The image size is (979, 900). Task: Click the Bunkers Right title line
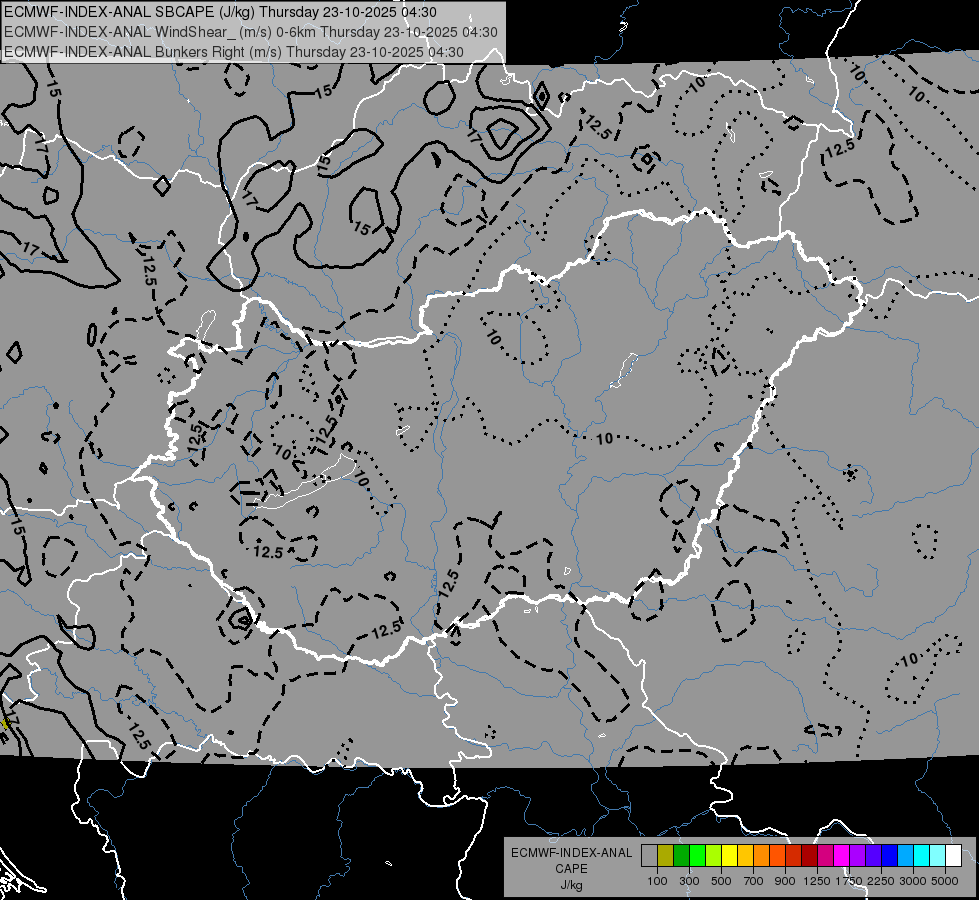[234, 52]
